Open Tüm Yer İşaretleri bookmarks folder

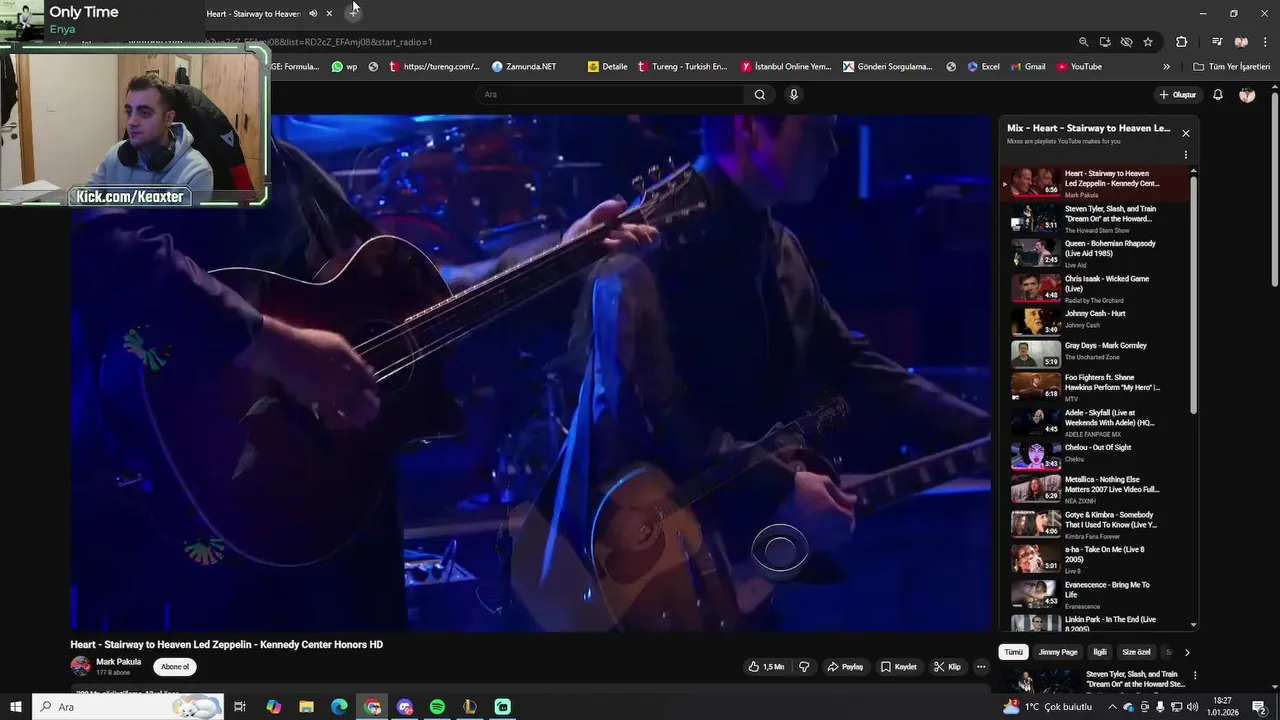pyautogui.click(x=1232, y=67)
